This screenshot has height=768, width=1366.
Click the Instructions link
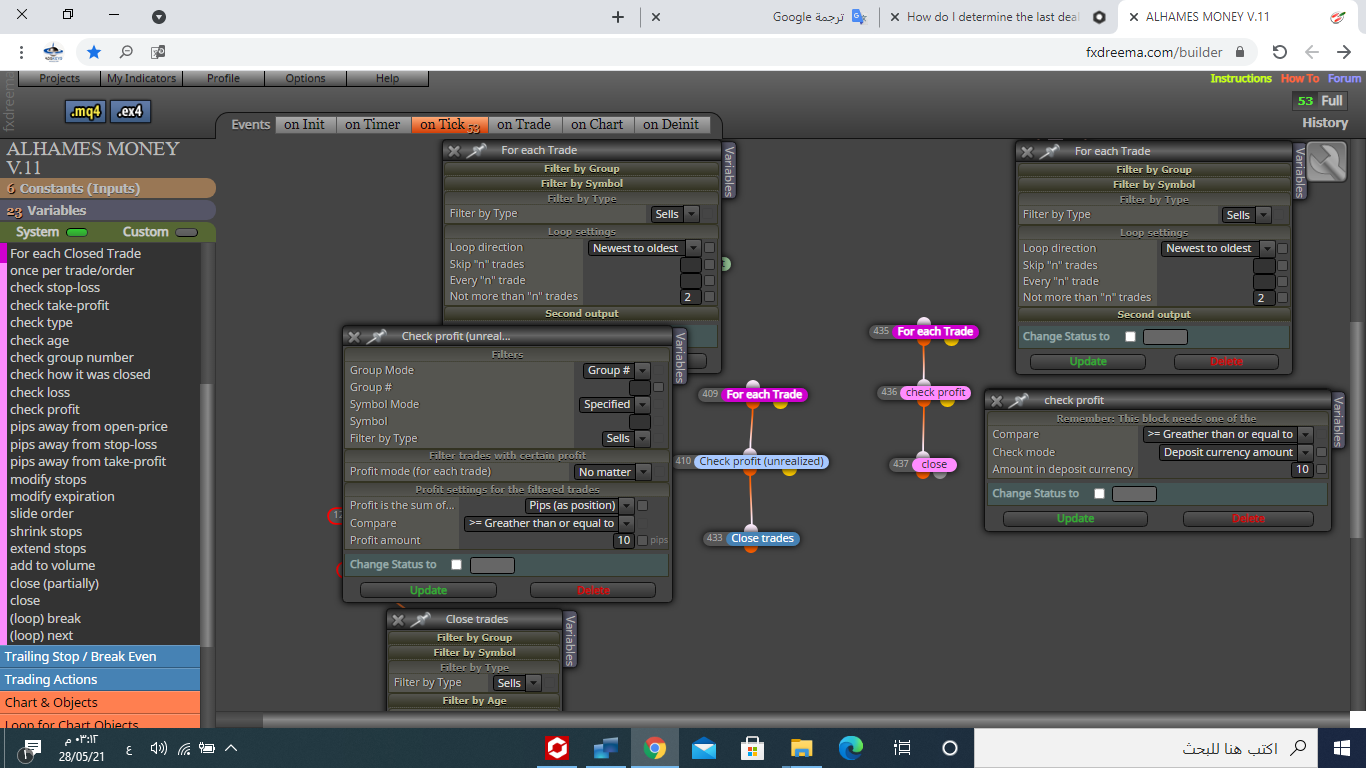tap(1241, 78)
